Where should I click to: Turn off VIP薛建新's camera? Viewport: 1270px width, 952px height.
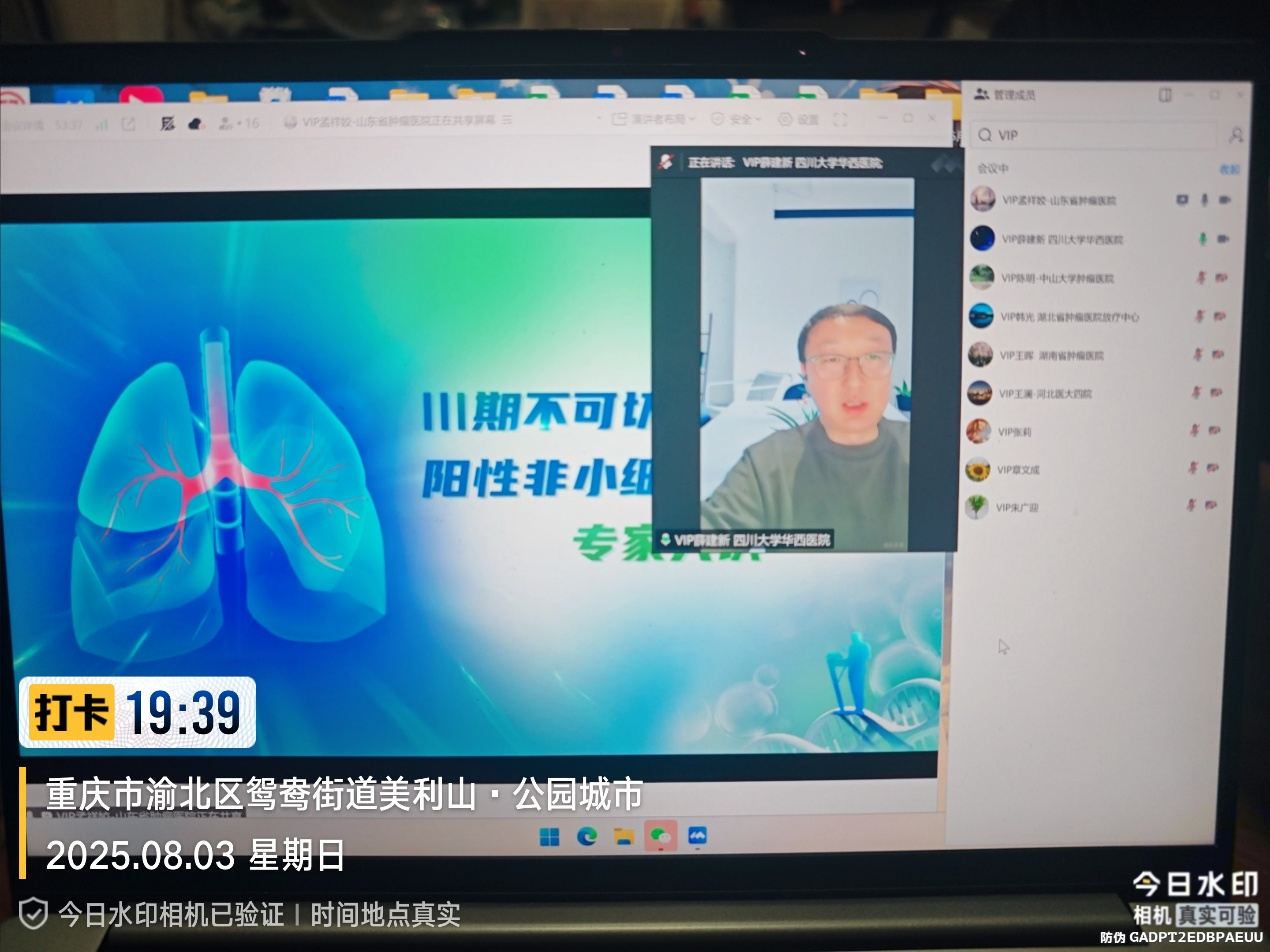click(x=1222, y=239)
